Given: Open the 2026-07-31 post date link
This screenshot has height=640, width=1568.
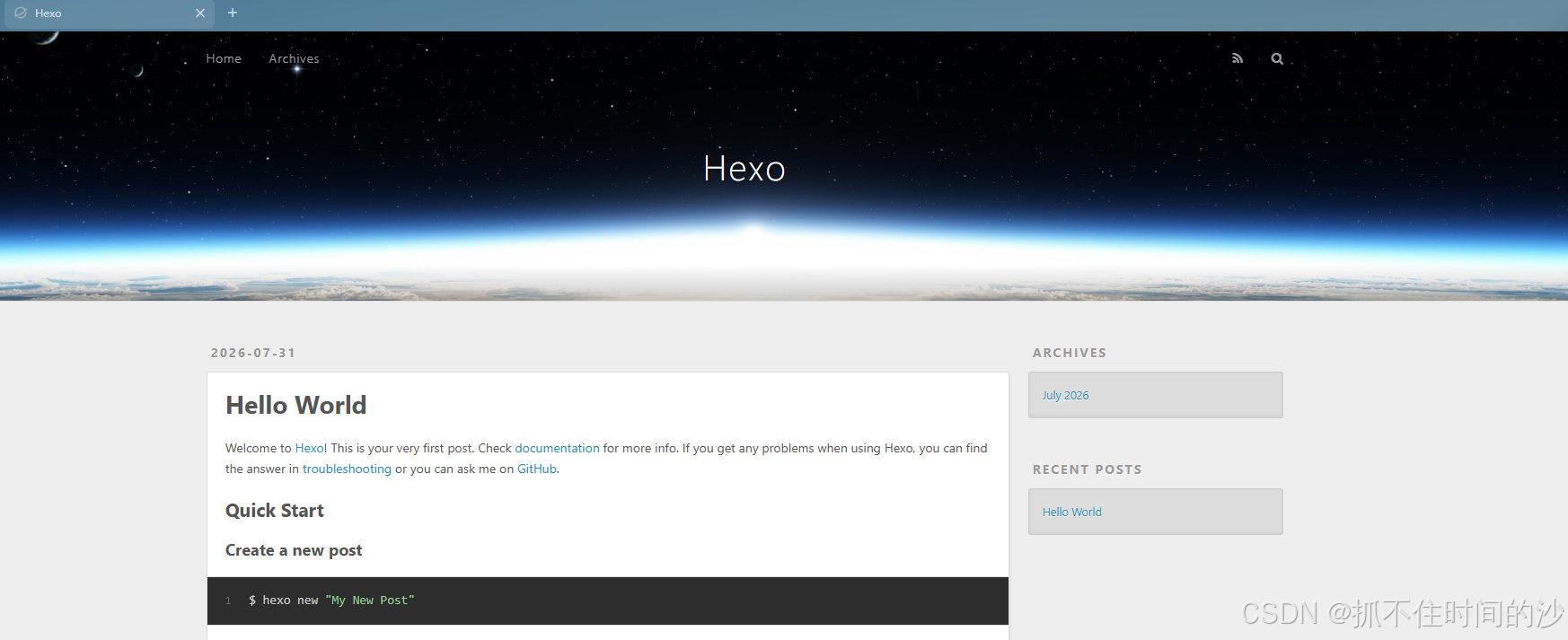Looking at the screenshot, I should pyautogui.click(x=253, y=353).
